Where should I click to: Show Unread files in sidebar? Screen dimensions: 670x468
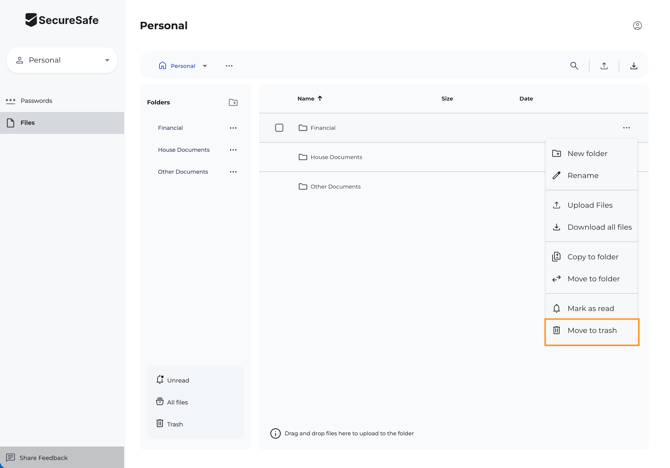point(178,380)
